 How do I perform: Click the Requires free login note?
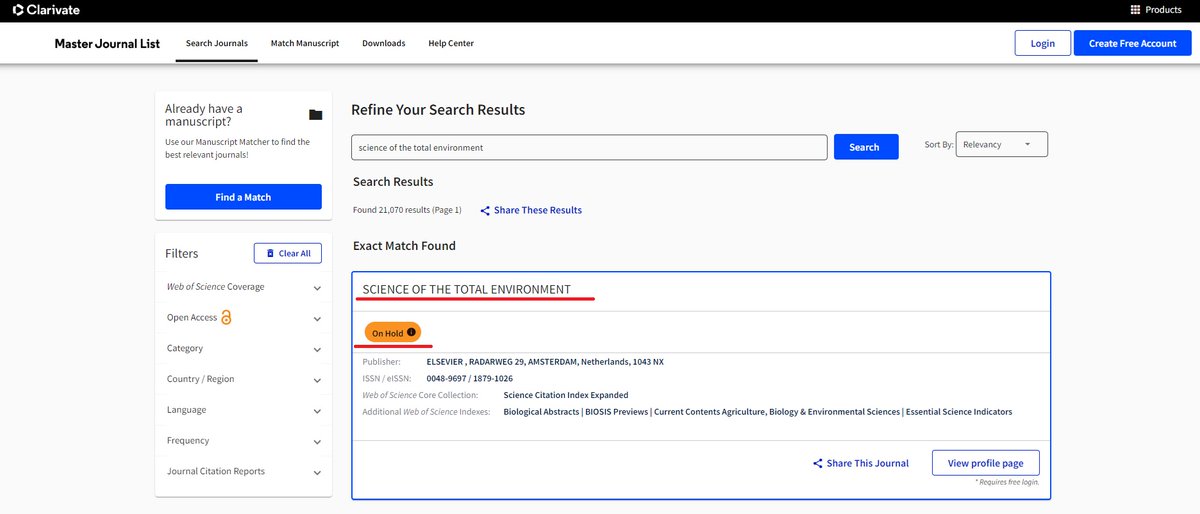(x=1007, y=483)
